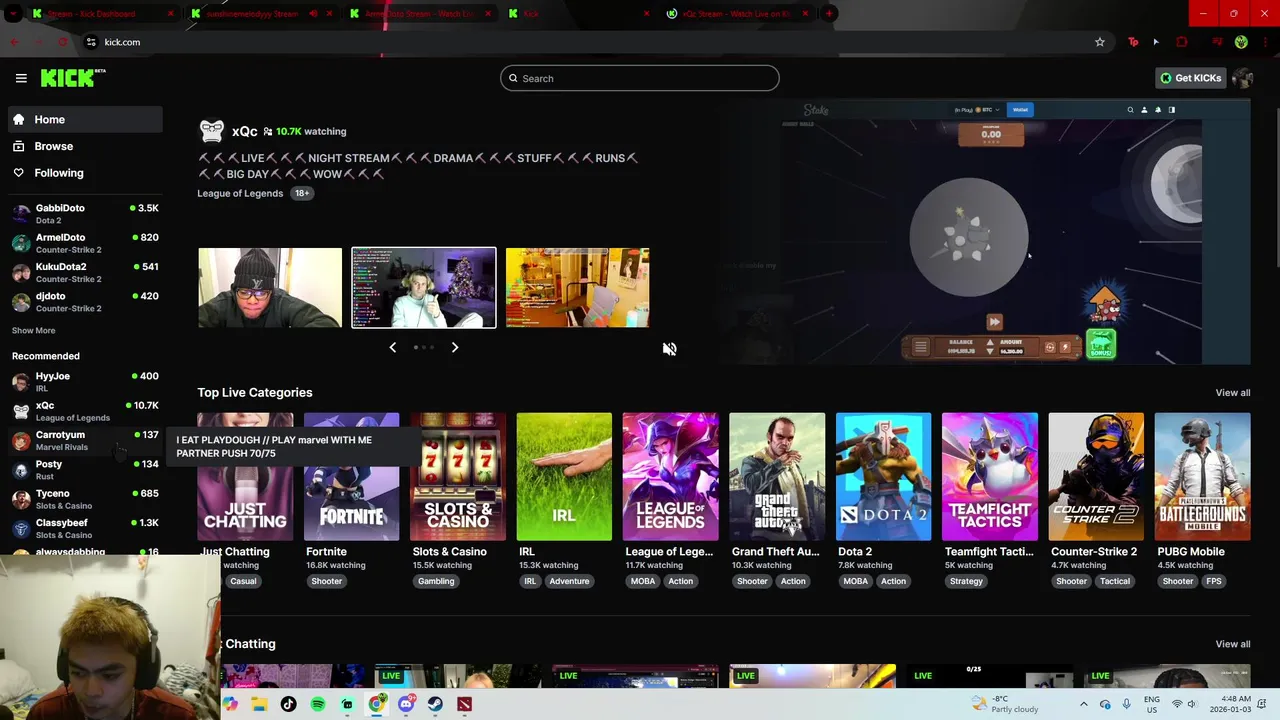Click the Strategy tag under Teamfight Tactics
This screenshot has height=720, width=1280.
pyautogui.click(x=966, y=581)
